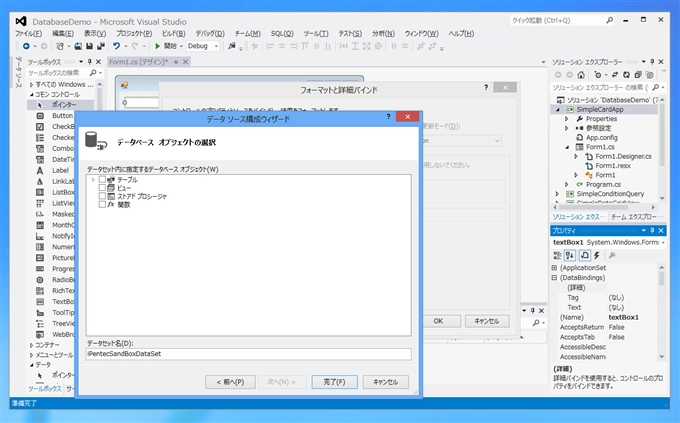Click the Sync with Active Document icon

point(615,75)
